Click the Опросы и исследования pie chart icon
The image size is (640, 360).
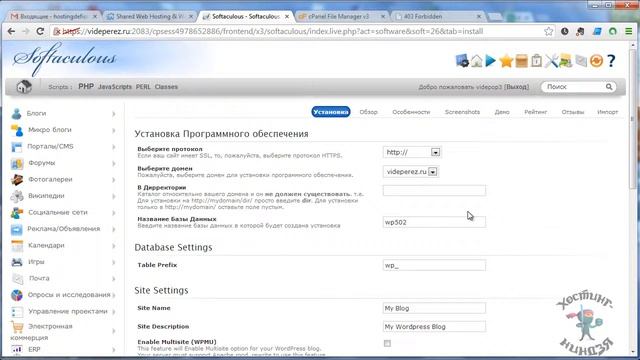(x=17, y=295)
